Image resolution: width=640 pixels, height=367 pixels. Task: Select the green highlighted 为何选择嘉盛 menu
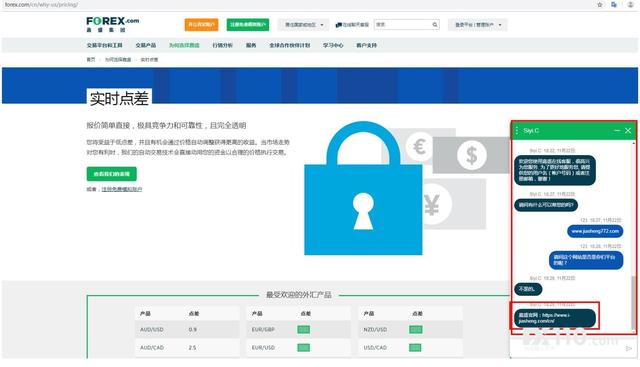coord(184,45)
